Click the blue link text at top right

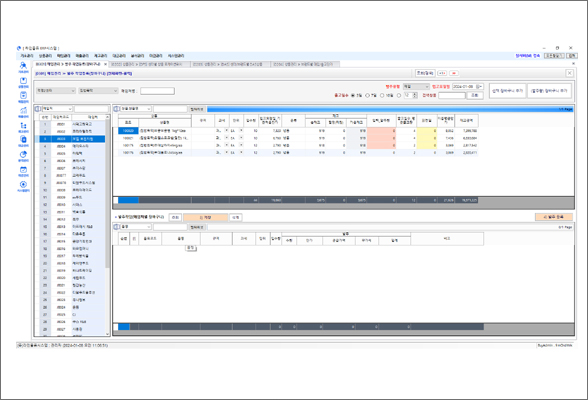[527, 56]
